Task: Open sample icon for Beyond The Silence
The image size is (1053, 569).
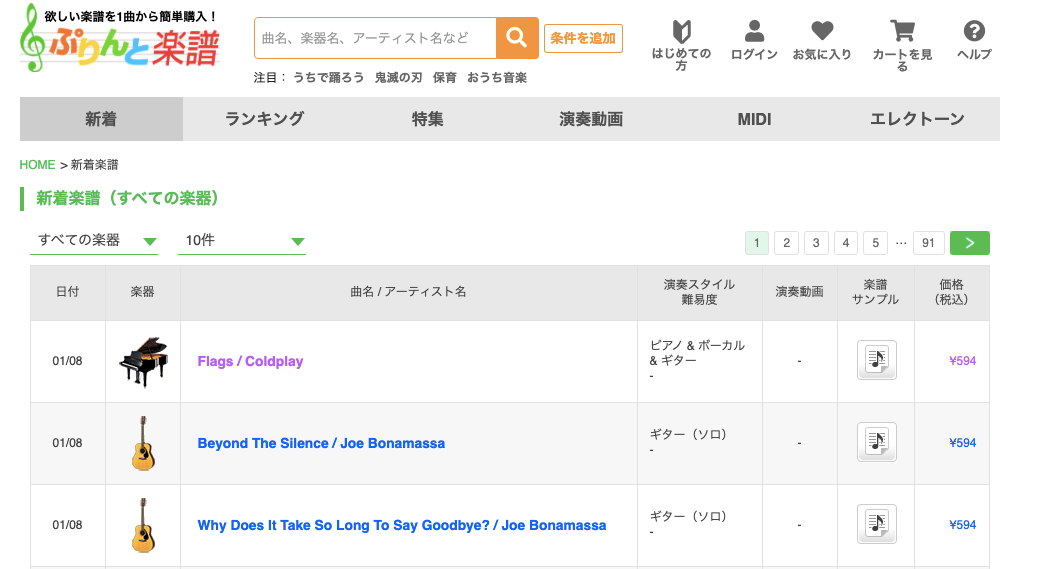Action: [876, 442]
